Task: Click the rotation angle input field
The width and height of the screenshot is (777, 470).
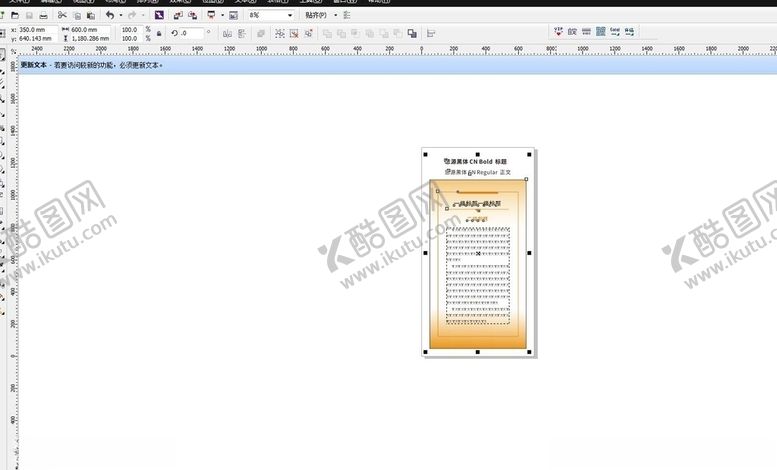Action: point(190,33)
